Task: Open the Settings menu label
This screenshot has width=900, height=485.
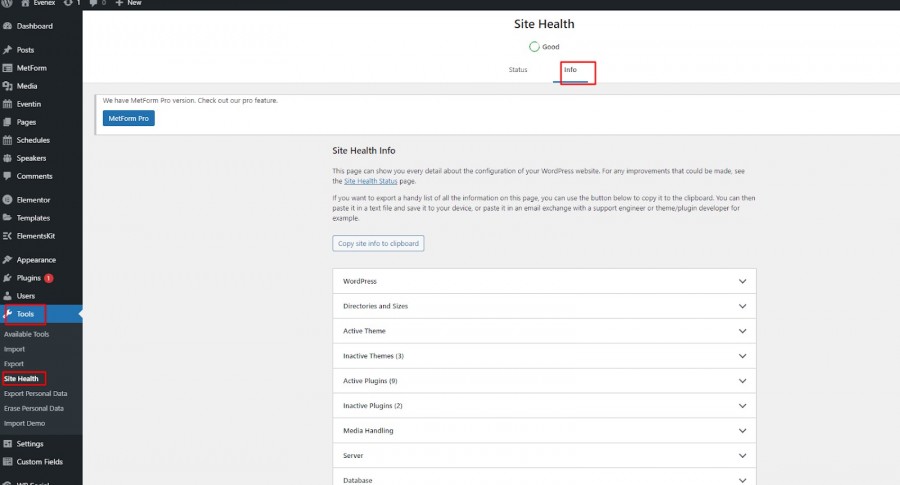Action: pyautogui.click(x=30, y=444)
